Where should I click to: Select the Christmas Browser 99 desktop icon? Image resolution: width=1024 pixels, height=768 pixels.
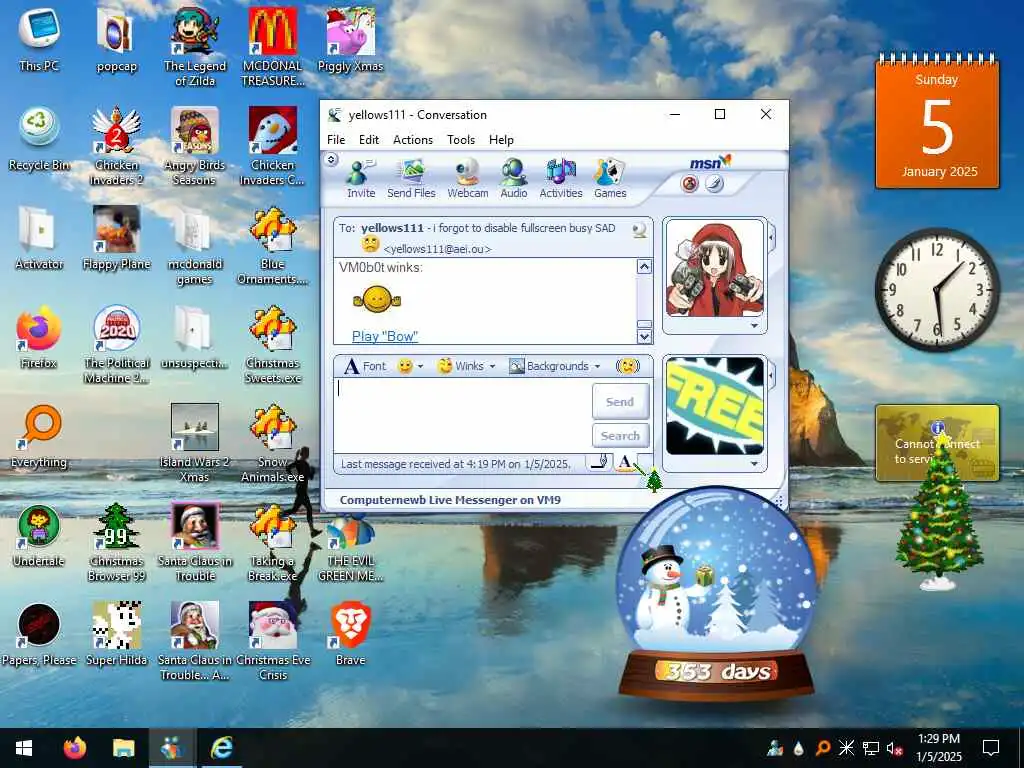point(116,542)
